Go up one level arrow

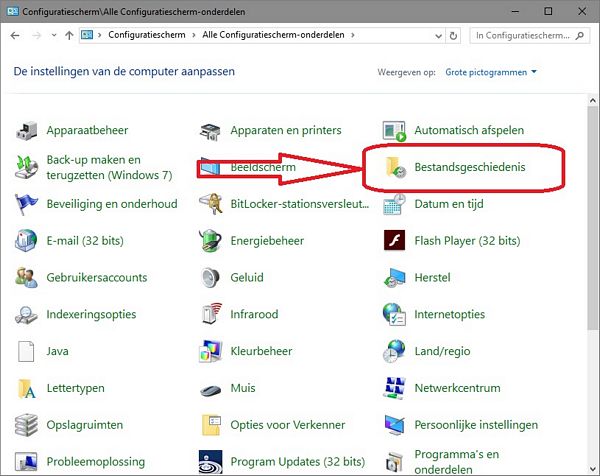click(x=69, y=35)
